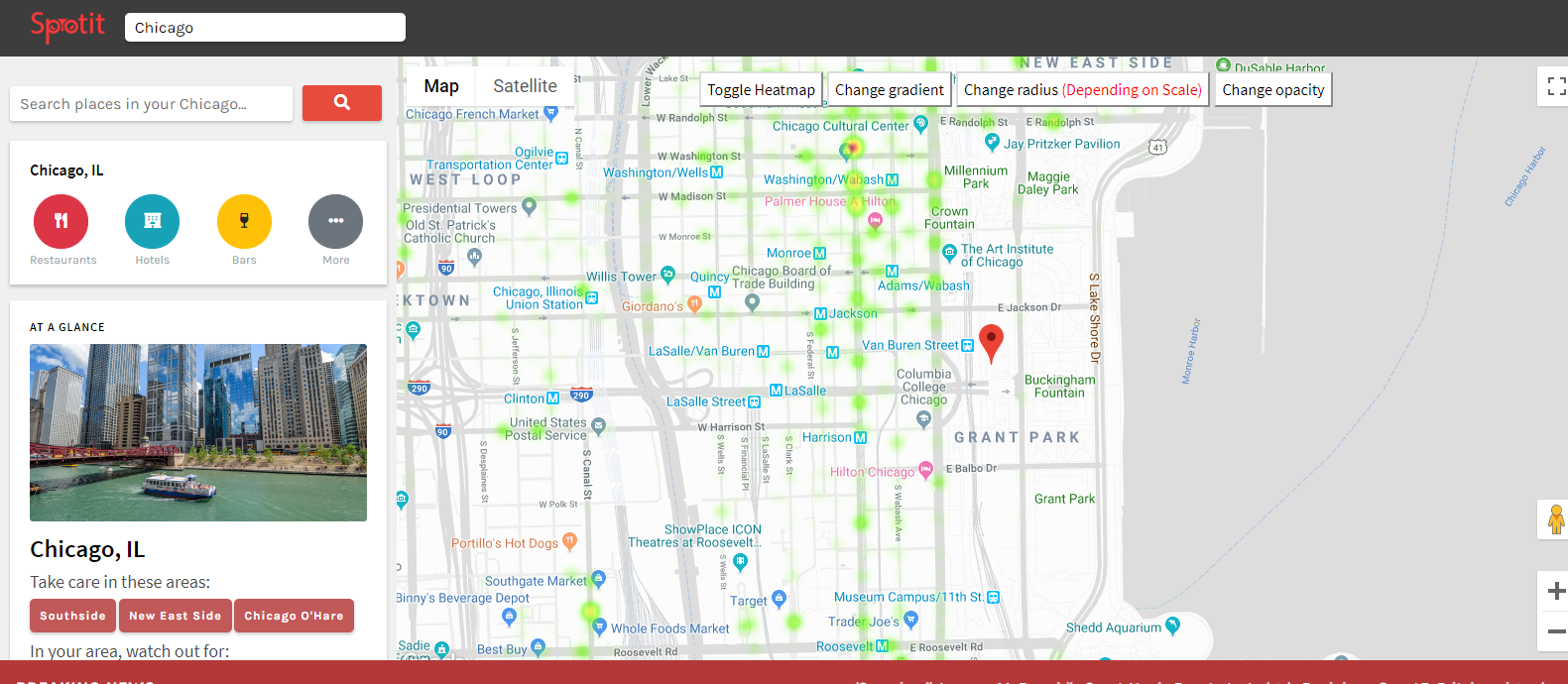Click Chicago French Market marker icon
1568x684 pixels.
(x=551, y=113)
